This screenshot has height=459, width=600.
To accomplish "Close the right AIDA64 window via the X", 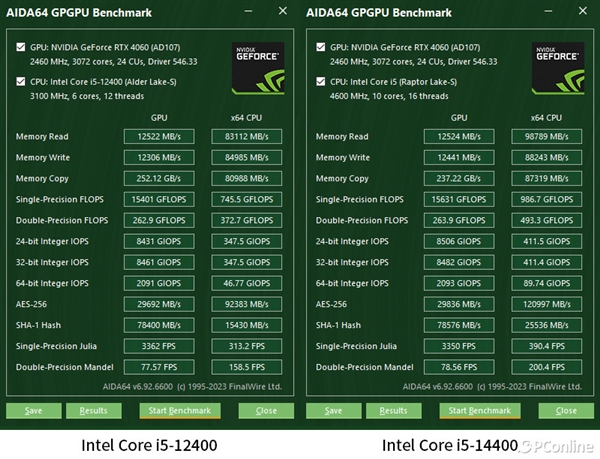I will pyautogui.click(x=583, y=11).
